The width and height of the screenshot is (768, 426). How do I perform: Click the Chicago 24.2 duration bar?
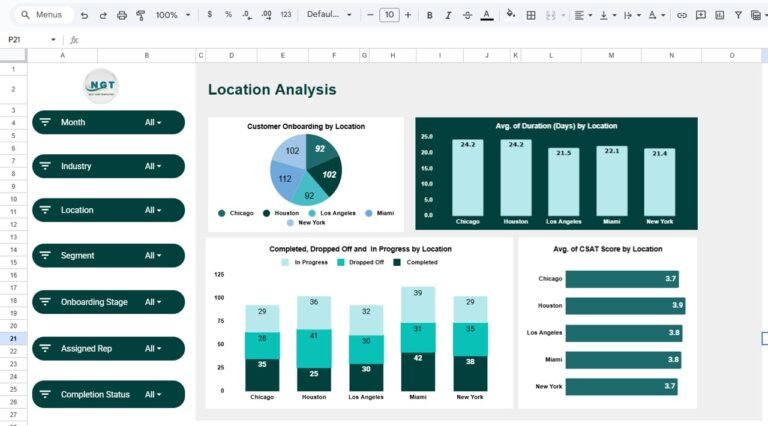coord(468,178)
